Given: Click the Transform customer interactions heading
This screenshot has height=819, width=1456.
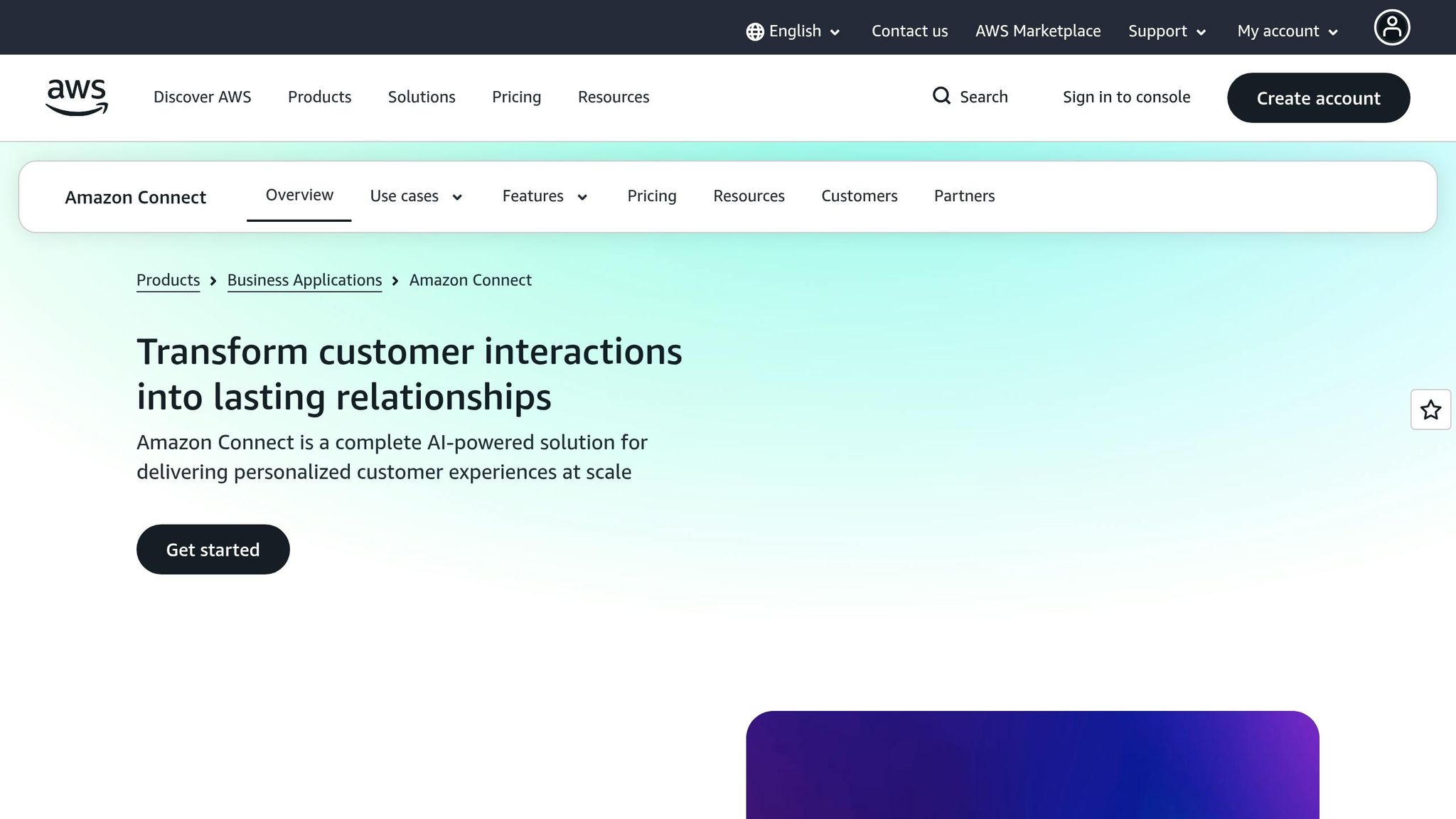Looking at the screenshot, I should tap(409, 374).
